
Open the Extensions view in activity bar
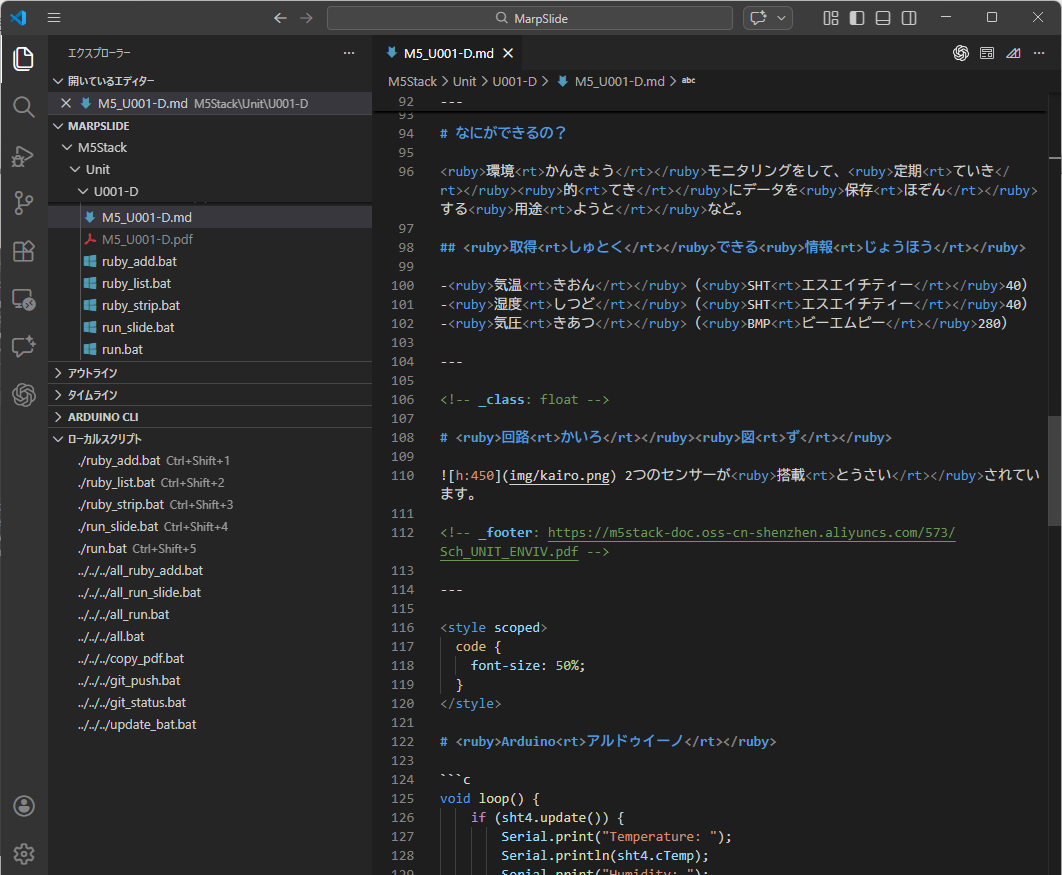pyautogui.click(x=24, y=252)
